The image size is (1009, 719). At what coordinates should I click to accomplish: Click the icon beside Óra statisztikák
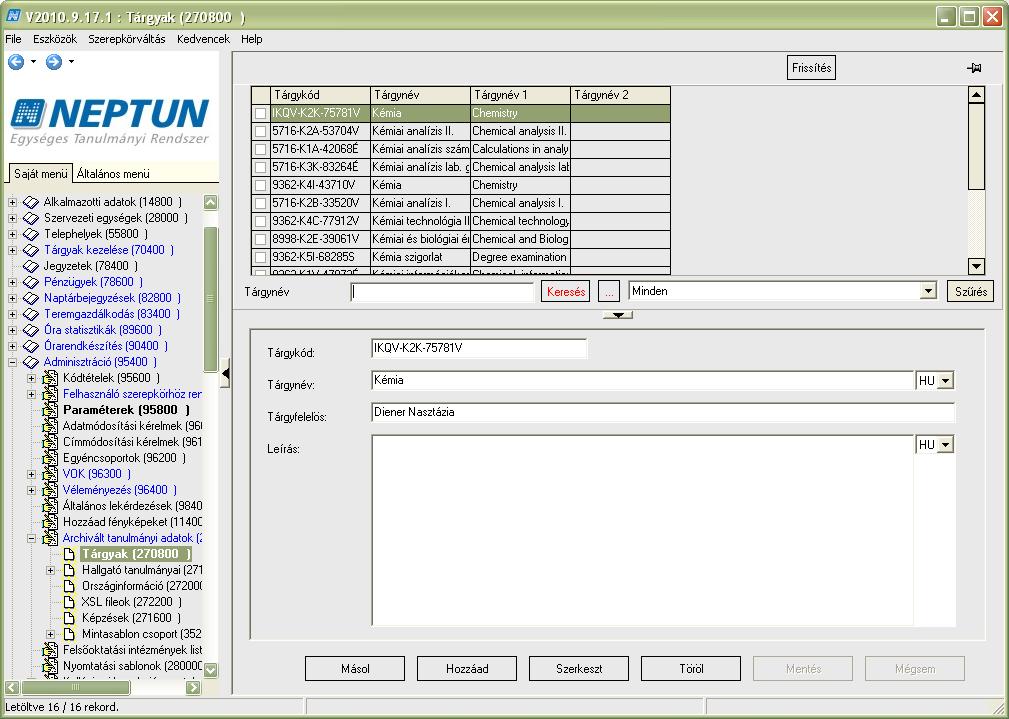31,330
